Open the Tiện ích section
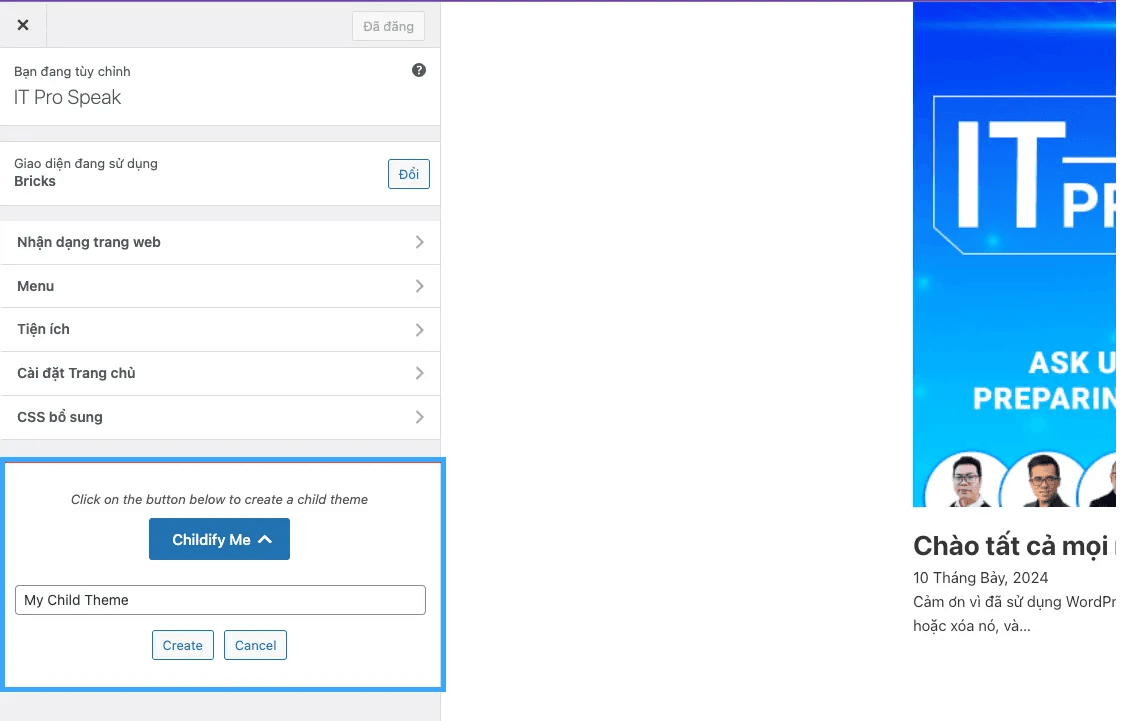This screenshot has width=1121, height=721. [220, 330]
